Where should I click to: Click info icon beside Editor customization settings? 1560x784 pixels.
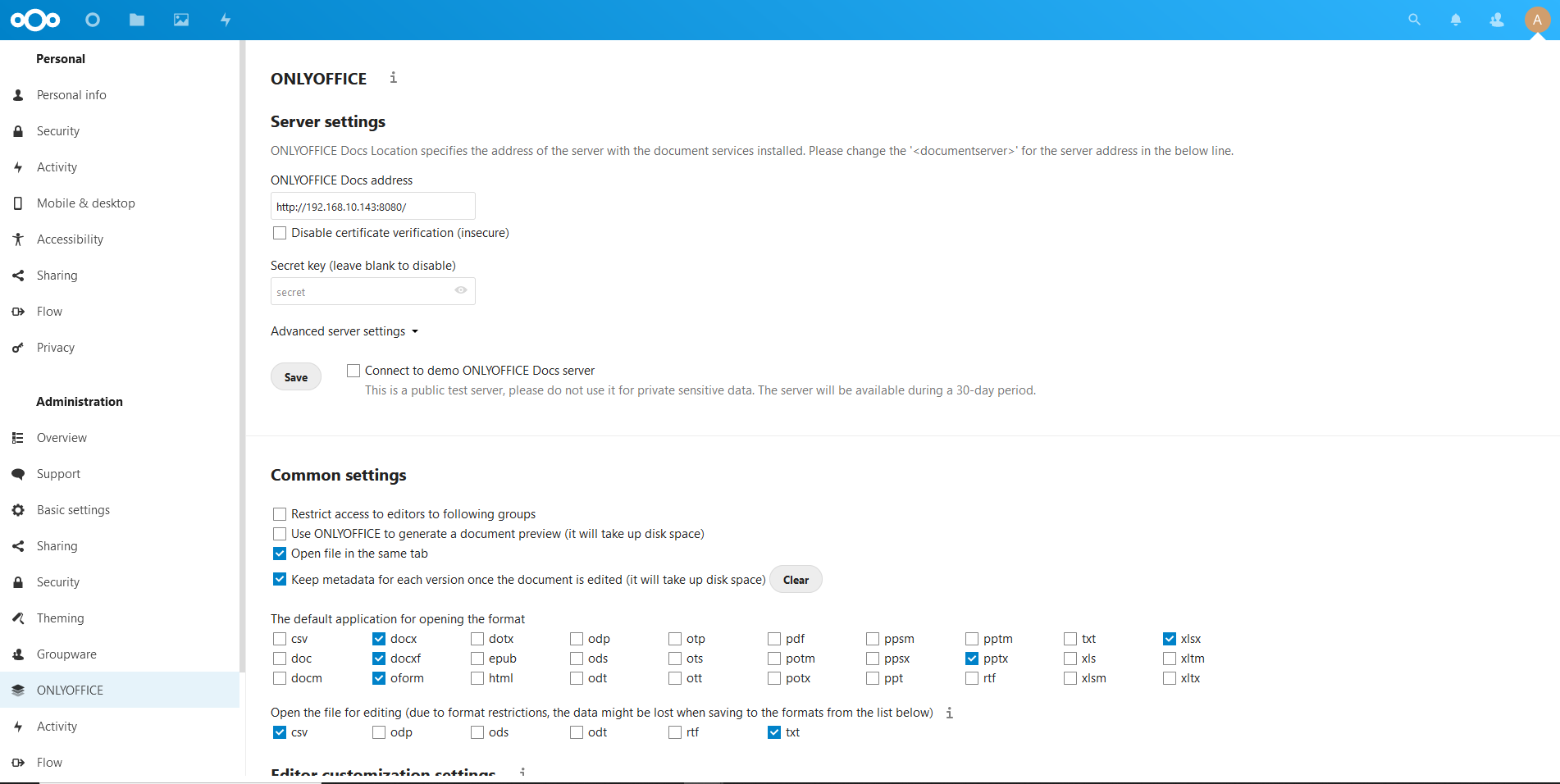[522, 772]
